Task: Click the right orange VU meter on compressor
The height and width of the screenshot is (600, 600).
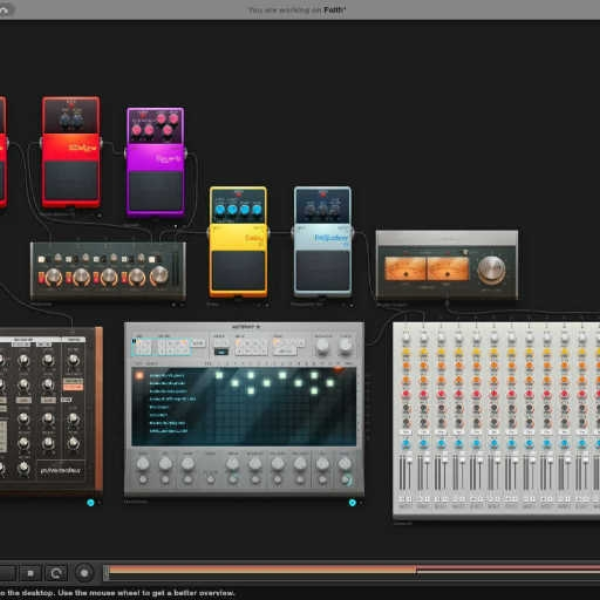Action: click(448, 269)
